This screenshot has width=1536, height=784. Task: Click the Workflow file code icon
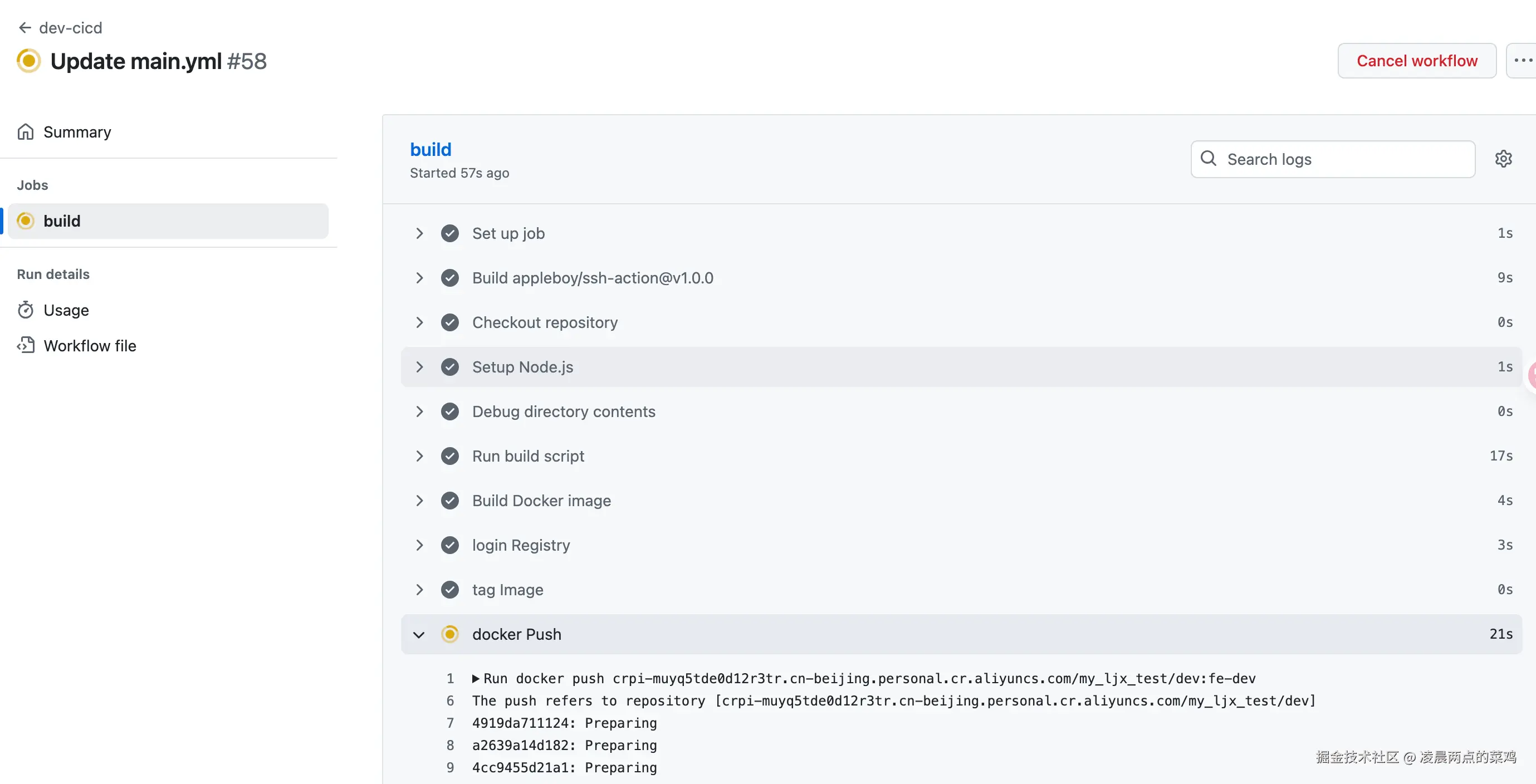[x=26, y=346]
